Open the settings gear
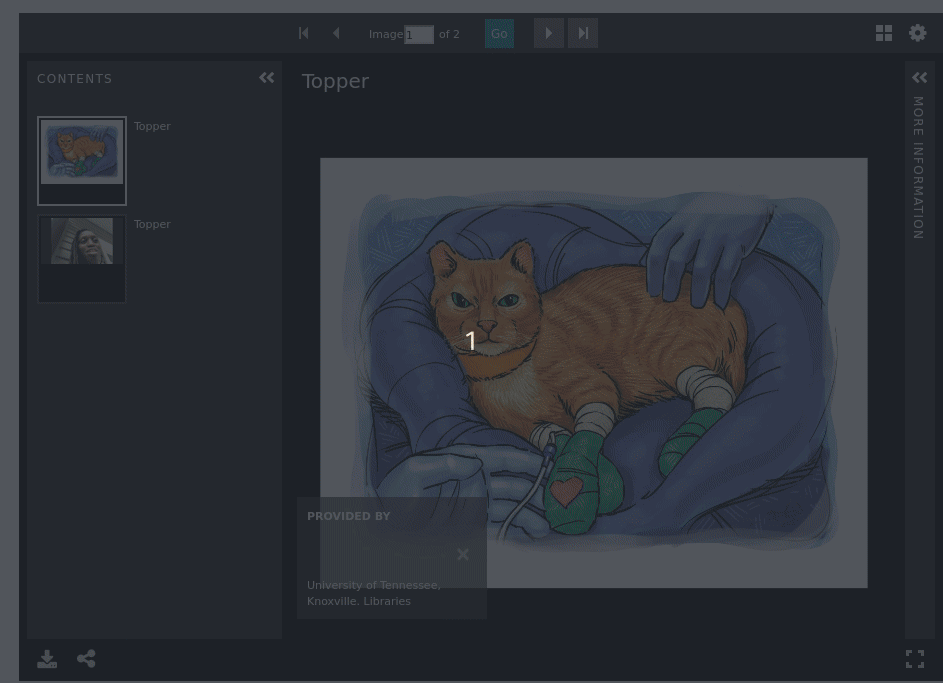The height and width of the screenshot is (683, 943). 917,32
